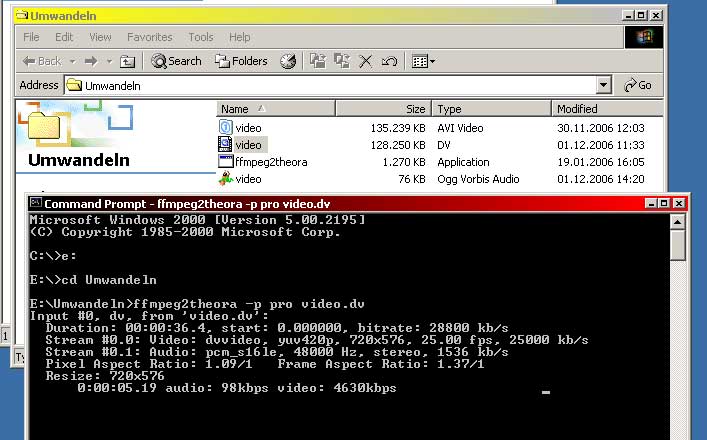Open the File menu

point(31,37)
